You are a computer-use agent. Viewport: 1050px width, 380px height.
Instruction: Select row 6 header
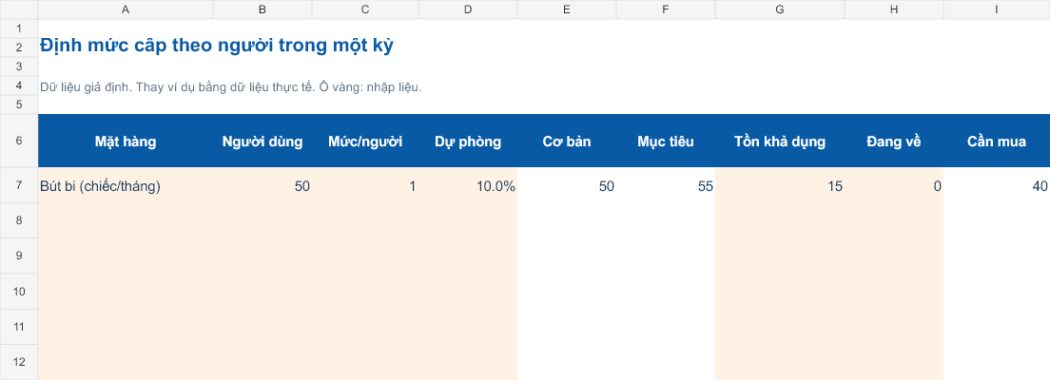[19, 141]
